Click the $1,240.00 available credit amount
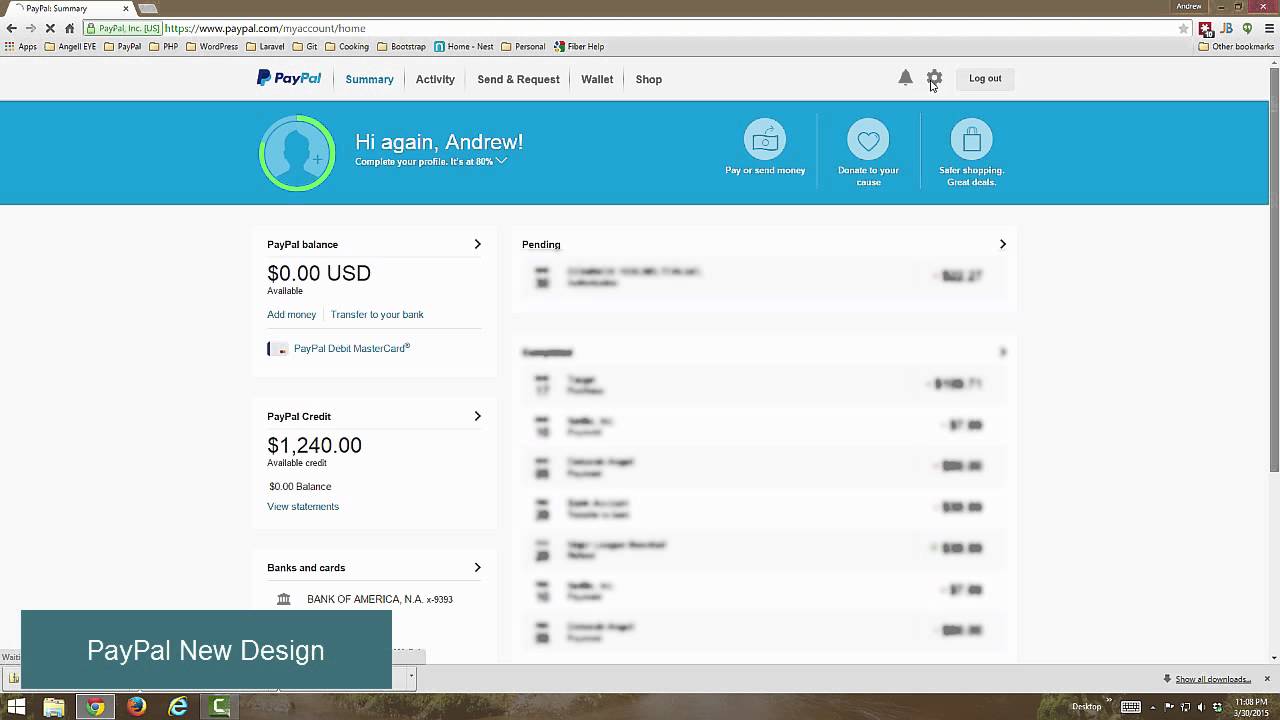 click(x=314, y=445)
